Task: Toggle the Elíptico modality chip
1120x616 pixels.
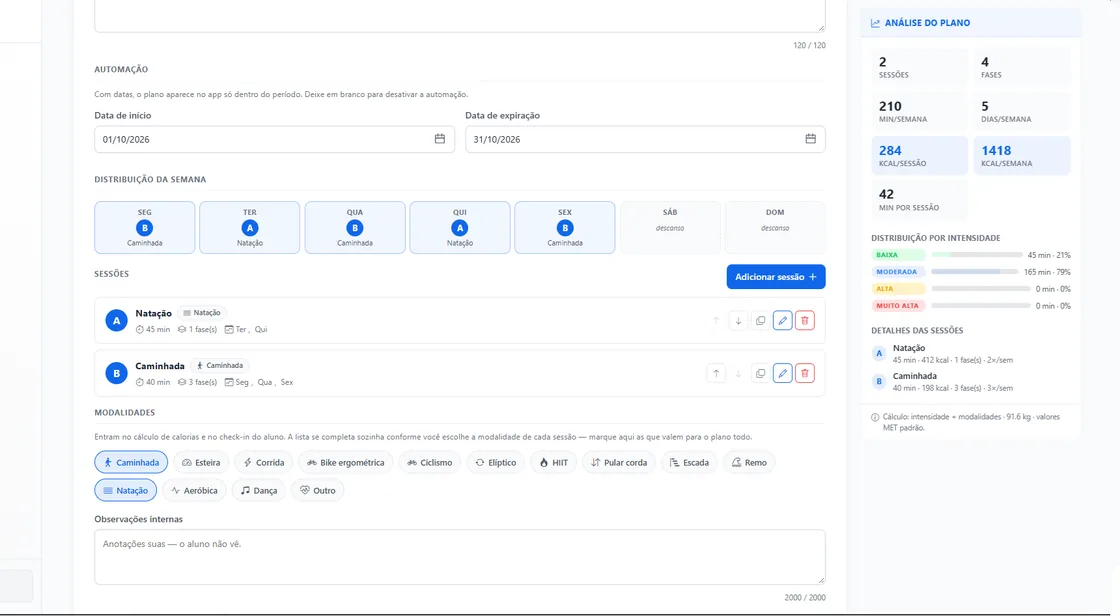Action: point(496,462)
